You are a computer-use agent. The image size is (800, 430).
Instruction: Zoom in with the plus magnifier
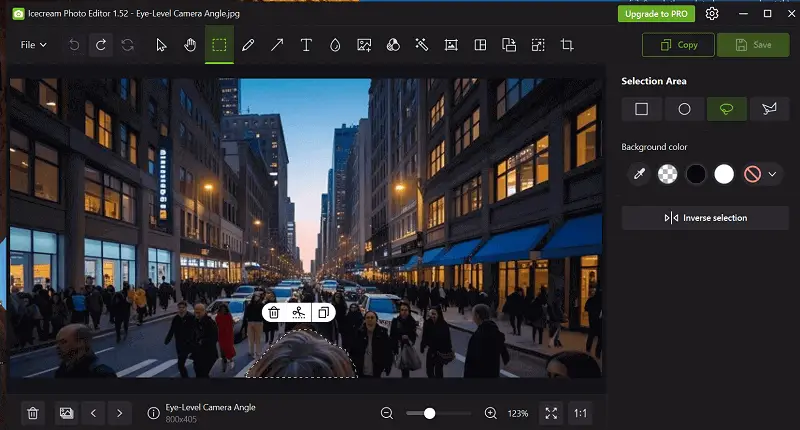click(x=490, y=413)
